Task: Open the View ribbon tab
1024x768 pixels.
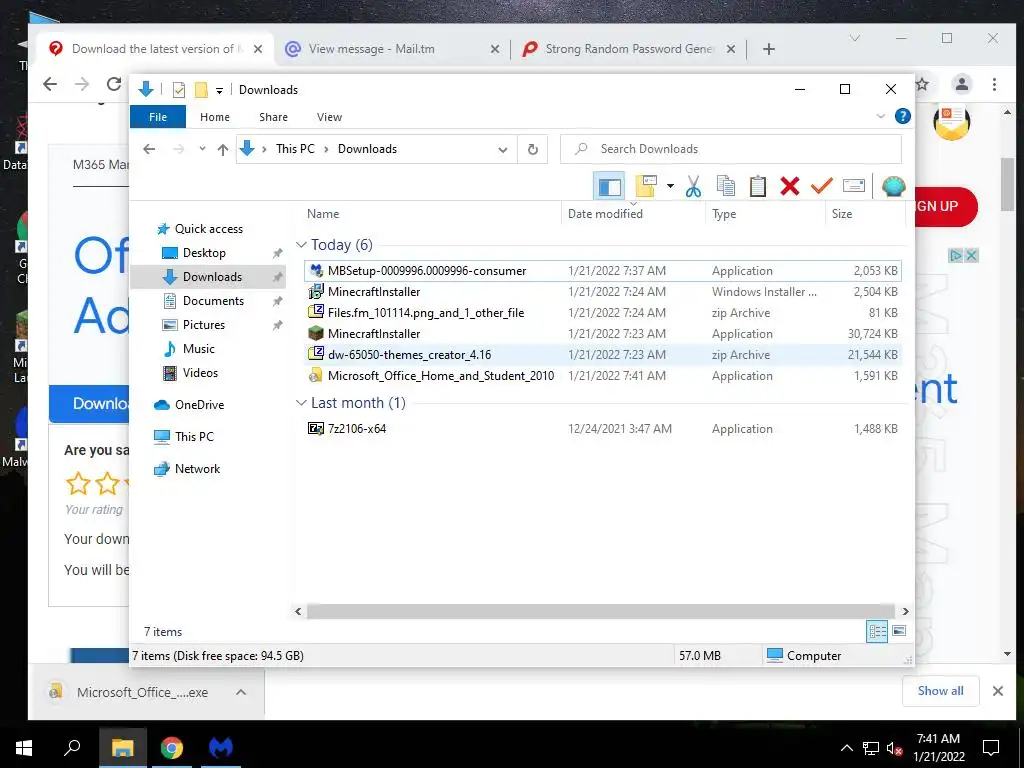Action: coord(329,117)
